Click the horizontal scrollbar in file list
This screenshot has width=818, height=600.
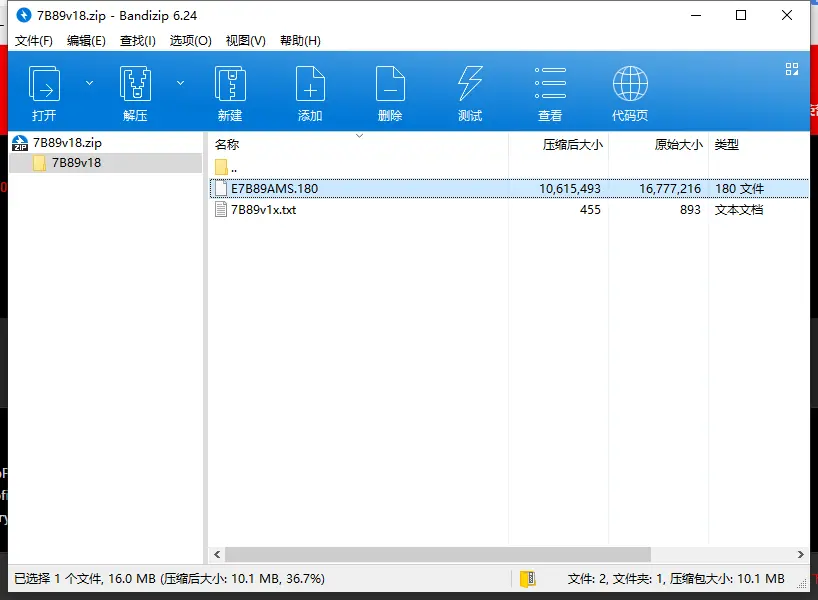click(x=438, y=554)
